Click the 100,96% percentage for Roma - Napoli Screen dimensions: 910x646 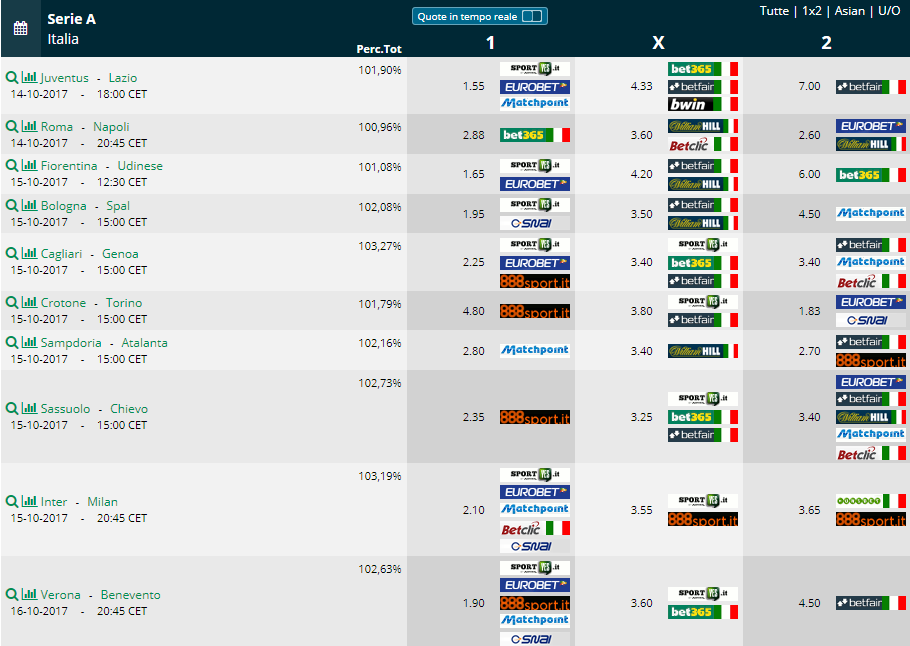[x=380, y=127]
